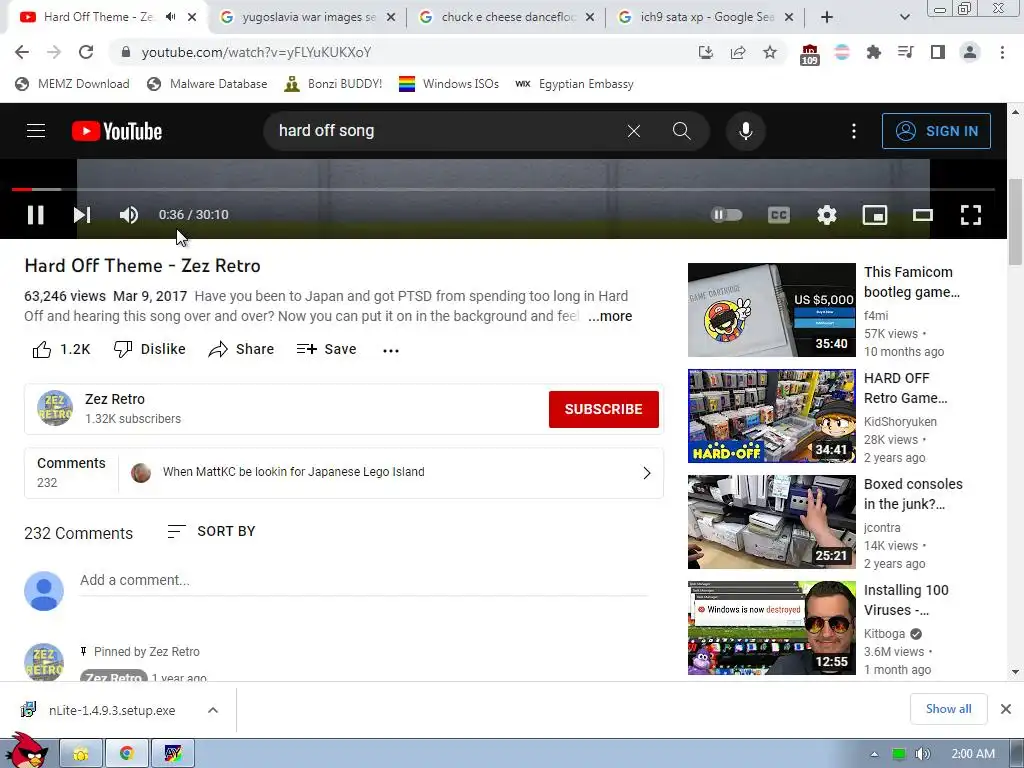Click the address bar URL
This screenshot has height=768, width=1024.
pyautogui.click(x=257, y=52)
